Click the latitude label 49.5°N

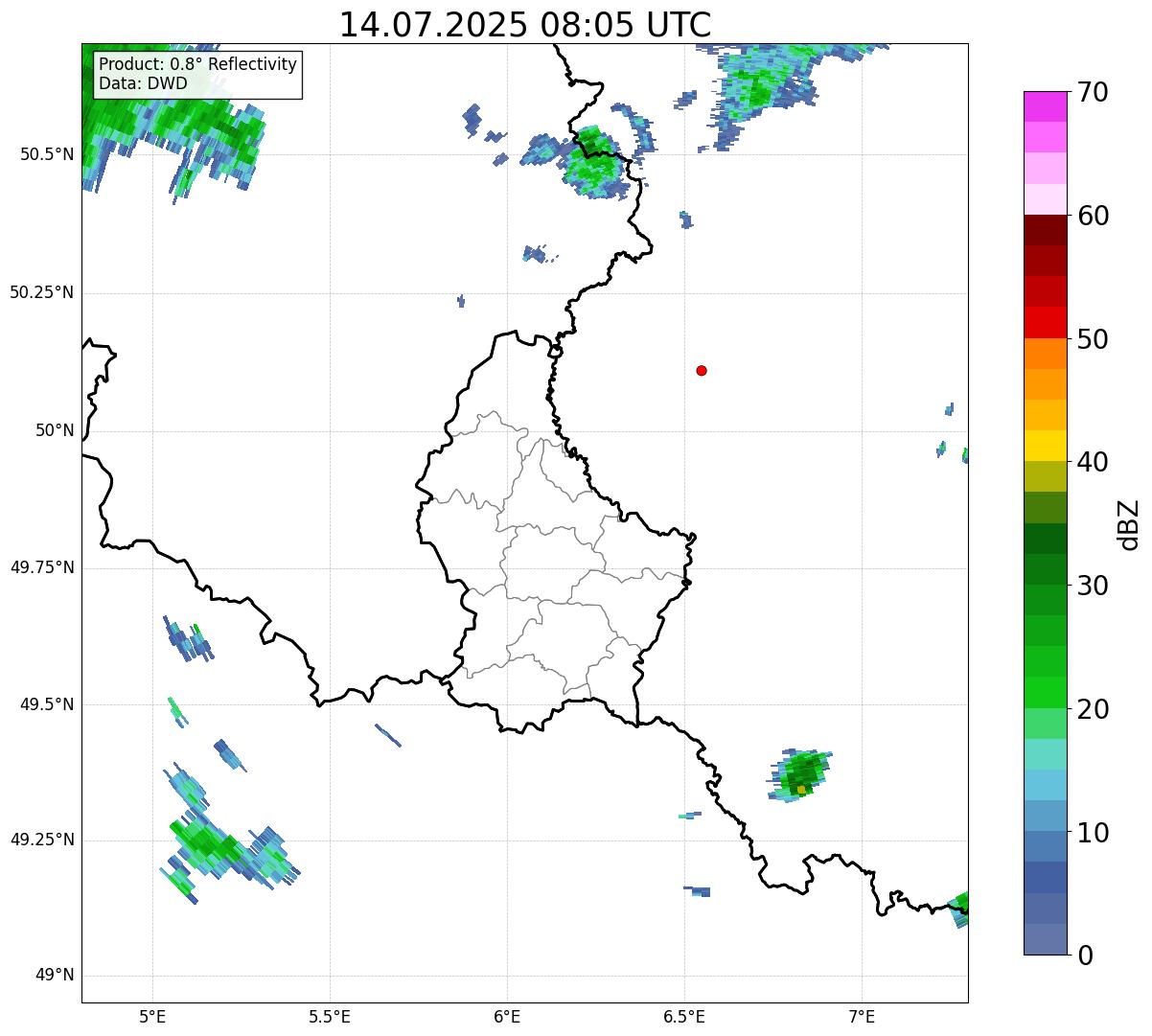click(47, 704)
